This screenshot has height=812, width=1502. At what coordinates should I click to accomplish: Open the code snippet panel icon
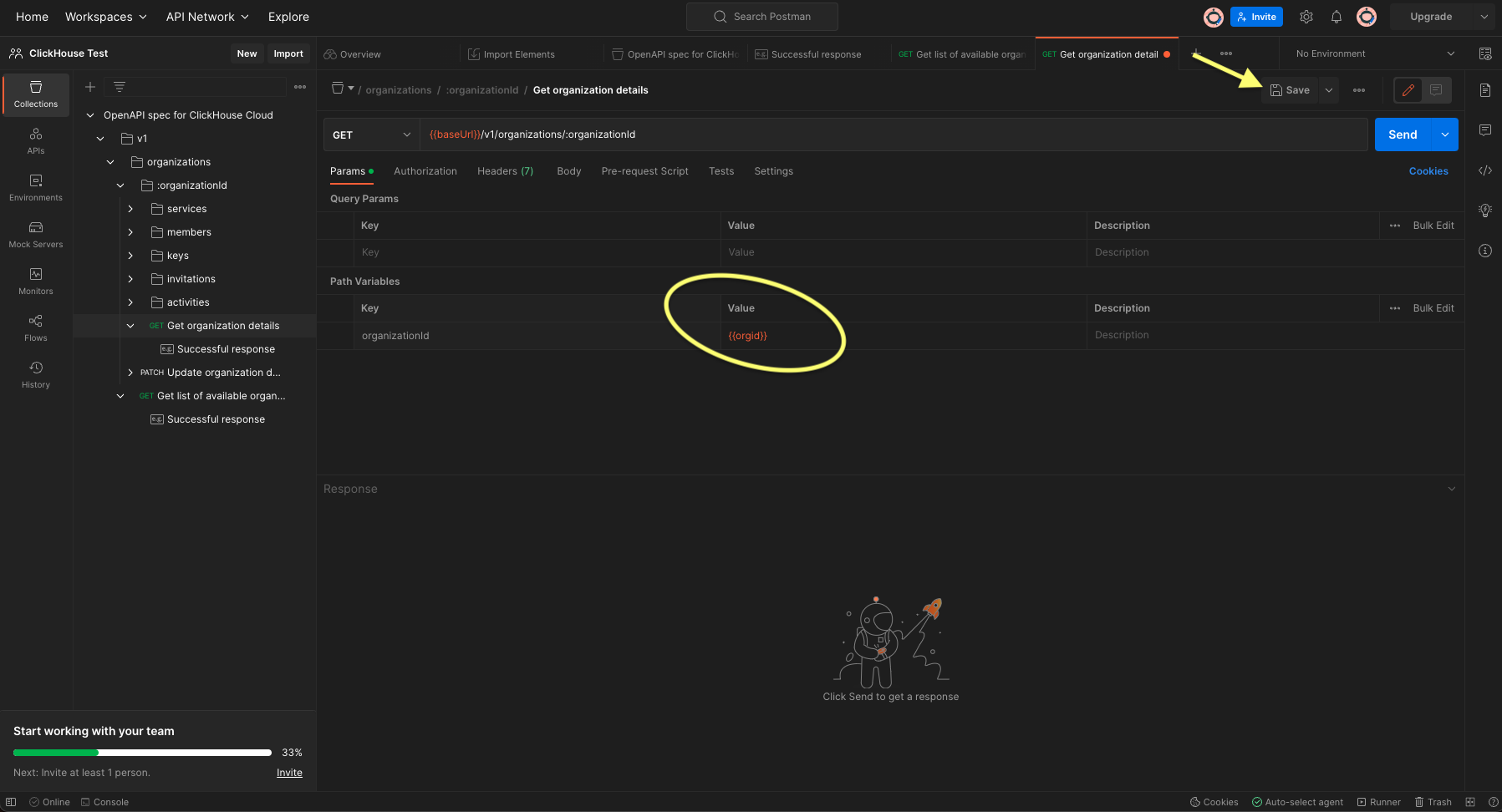click(x=1485, y=170)
